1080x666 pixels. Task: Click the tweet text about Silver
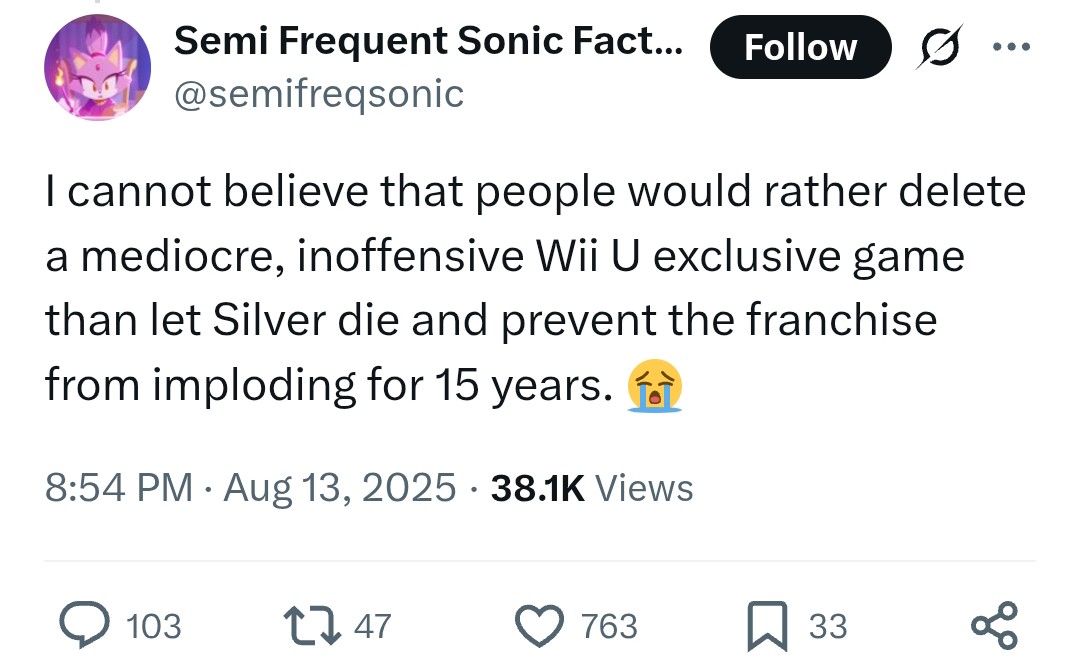coord(490,321)
